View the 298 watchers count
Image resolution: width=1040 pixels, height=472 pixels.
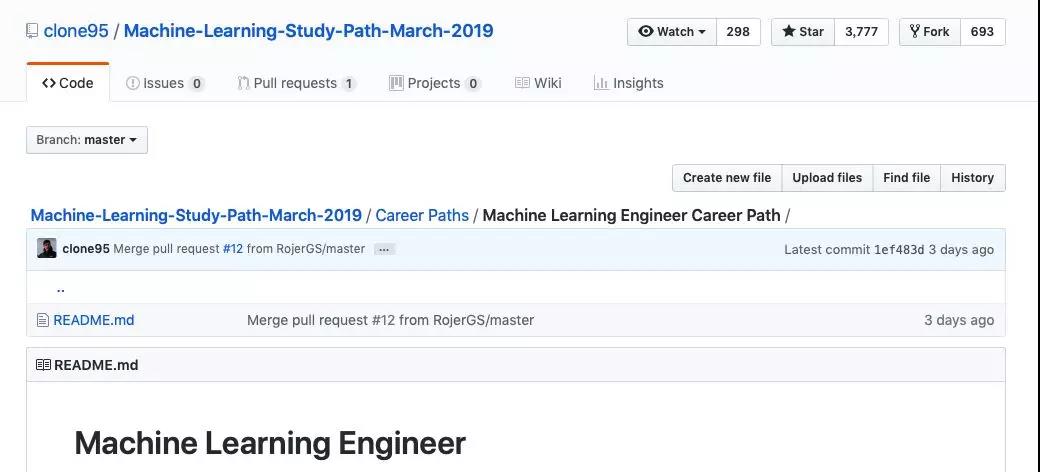738,32
